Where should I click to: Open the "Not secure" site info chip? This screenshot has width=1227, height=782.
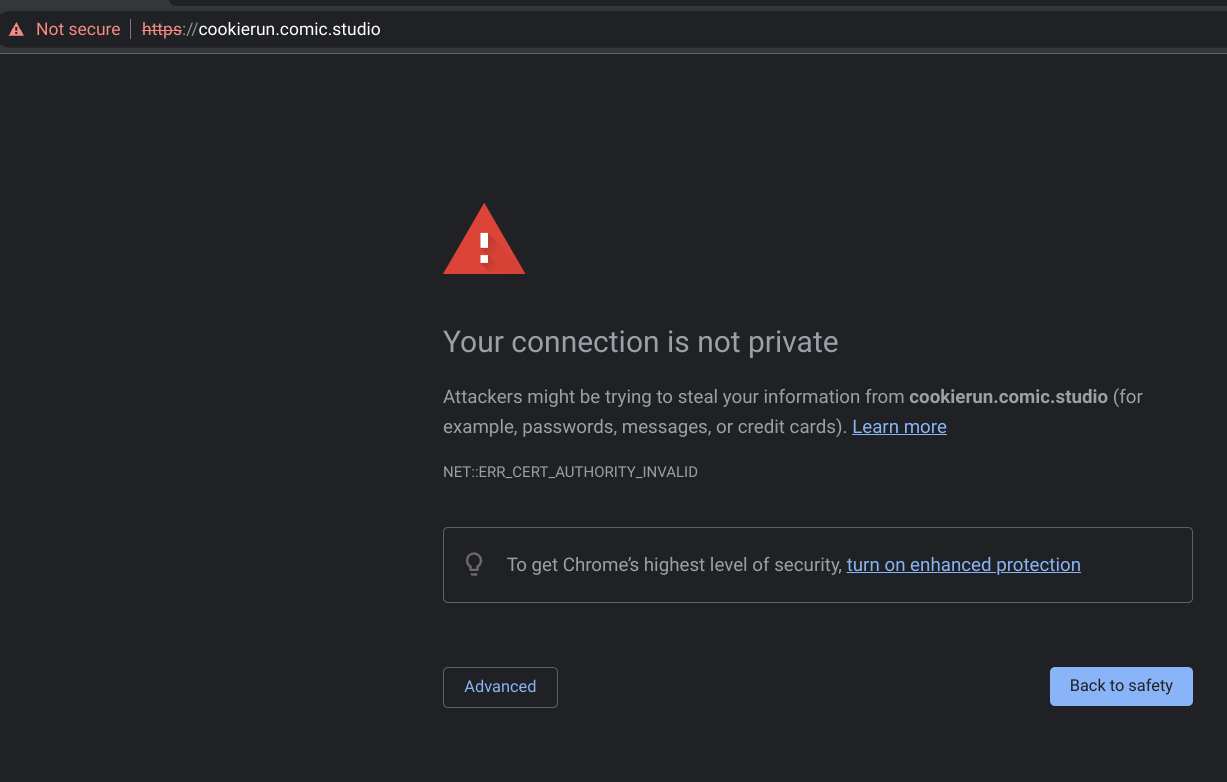pyautogui.click(x=77, y=29)
